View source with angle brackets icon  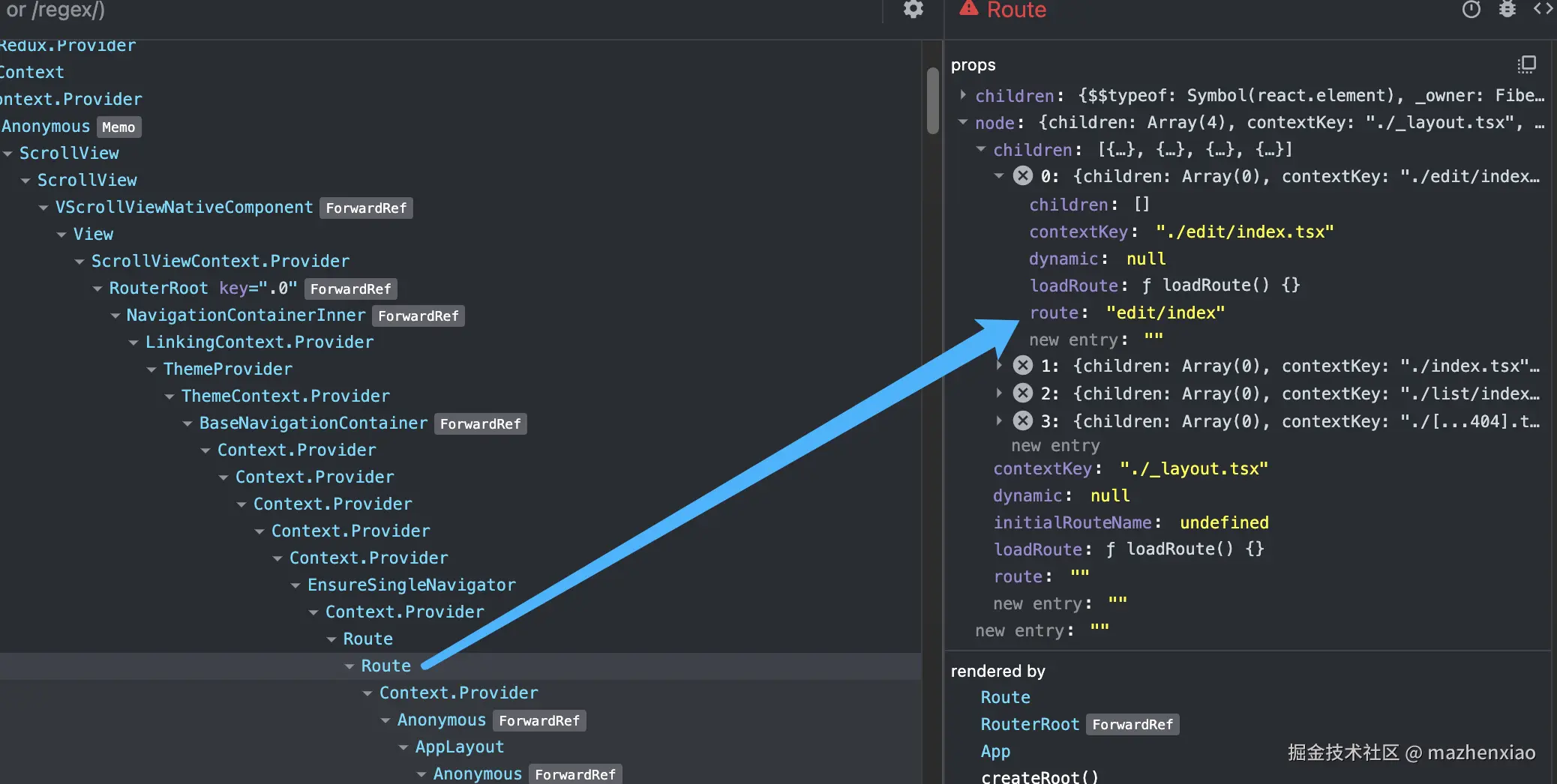pos(1543,9)
